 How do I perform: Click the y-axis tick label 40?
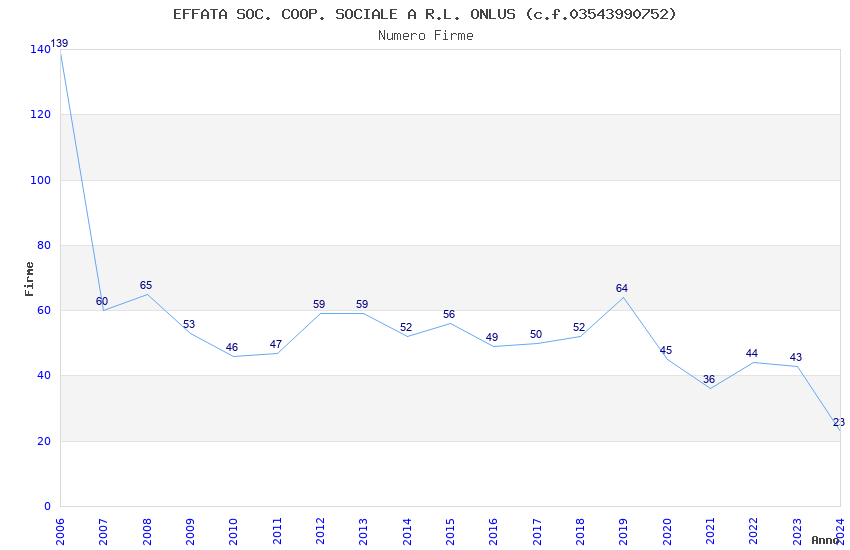coord(44,376)
